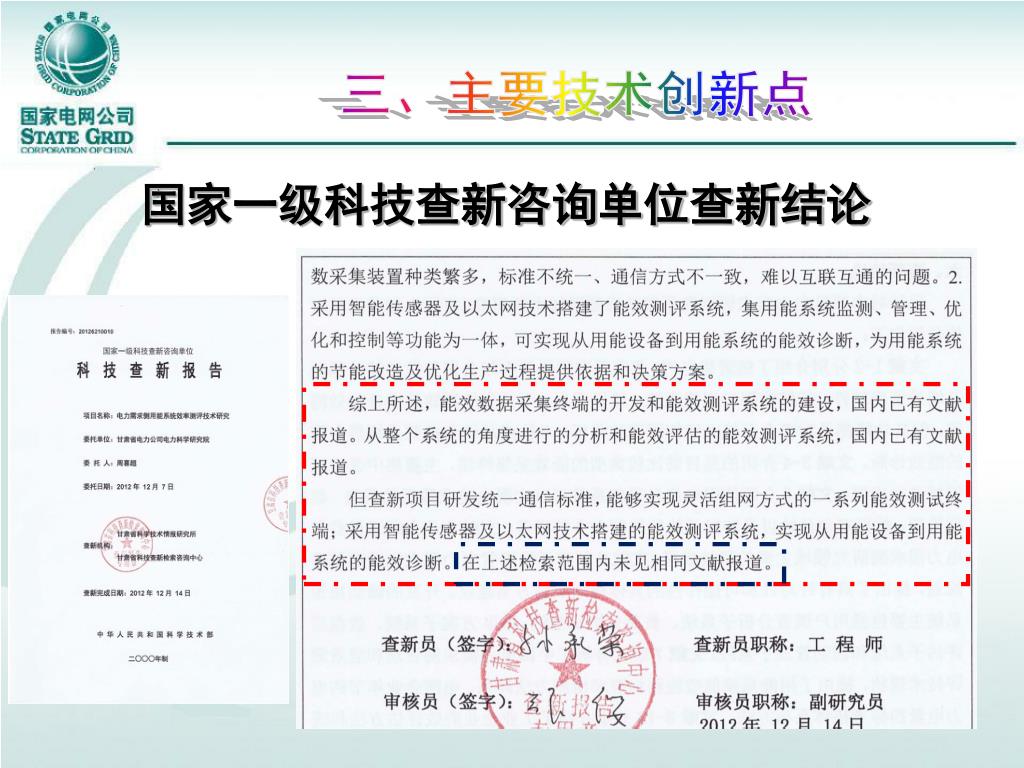Click line starting 综上所述，能效数据采集终端
The width and height of the screenshot is (1024, 768).
pyautogui.click(x=655, y=404)
